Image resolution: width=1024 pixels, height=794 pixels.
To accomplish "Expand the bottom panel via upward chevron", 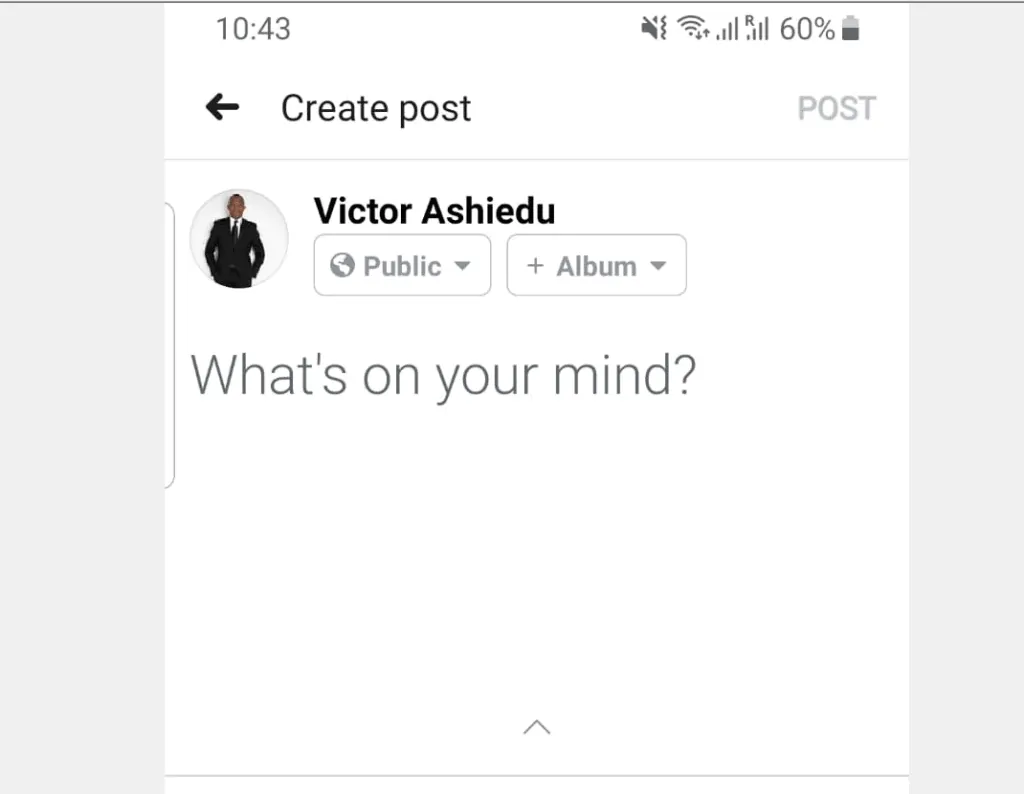I will [537, 727].
